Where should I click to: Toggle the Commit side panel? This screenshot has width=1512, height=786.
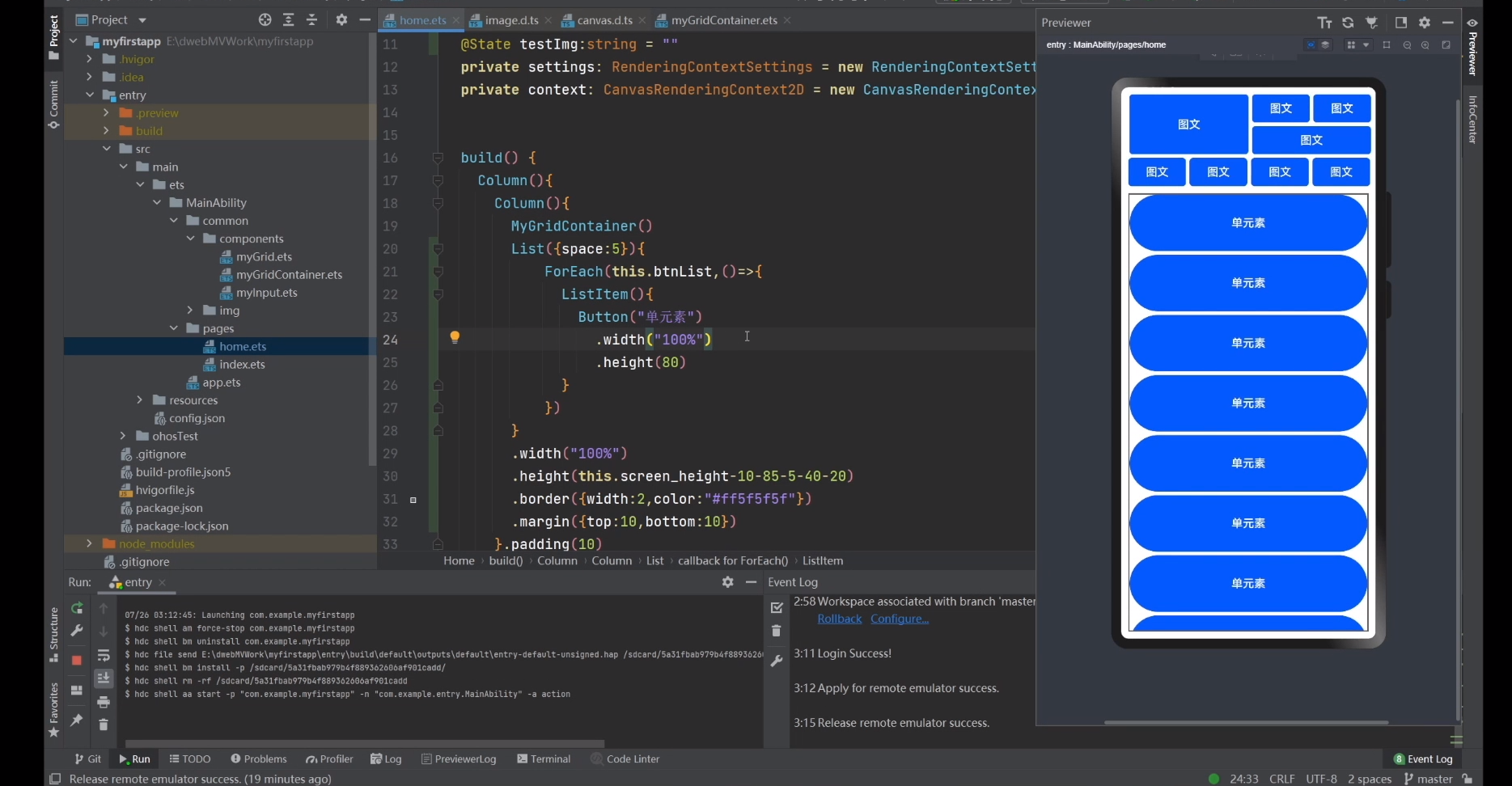coord(53,105)
